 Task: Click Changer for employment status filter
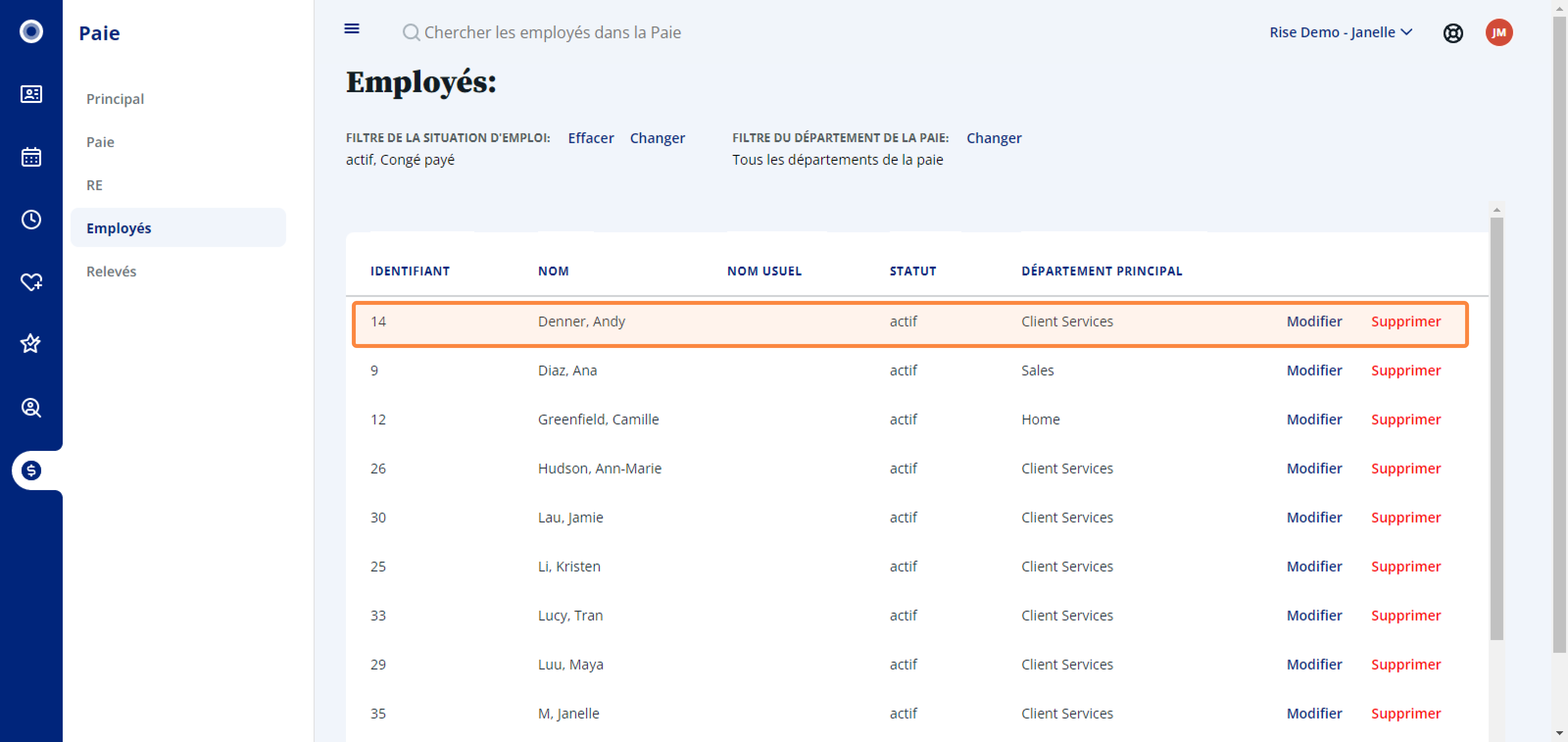tap(658, 138)
